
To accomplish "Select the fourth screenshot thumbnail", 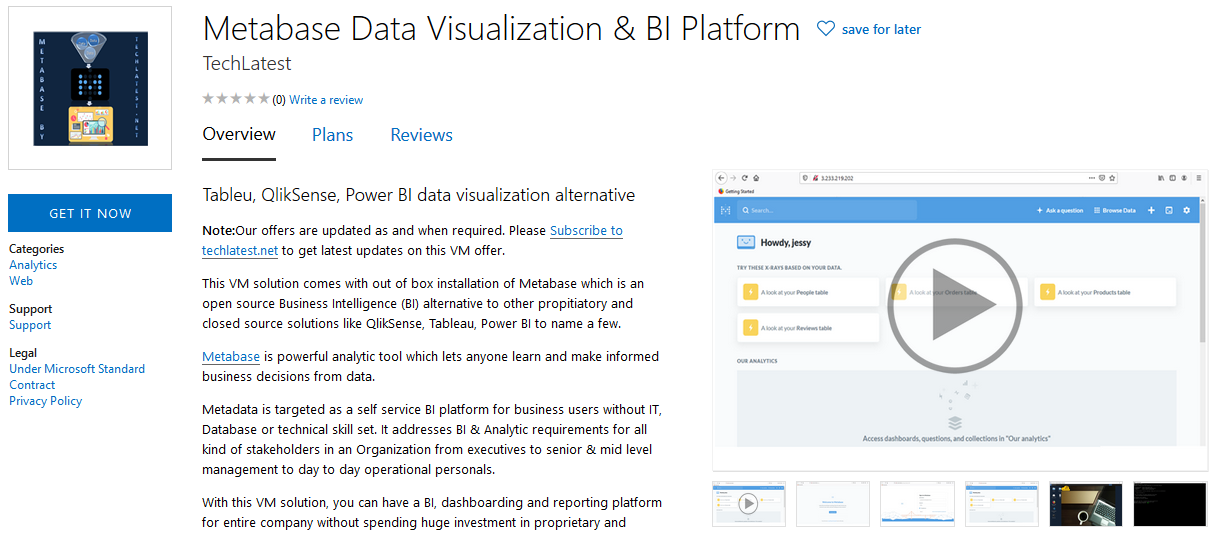I will tap(1001, 503).
